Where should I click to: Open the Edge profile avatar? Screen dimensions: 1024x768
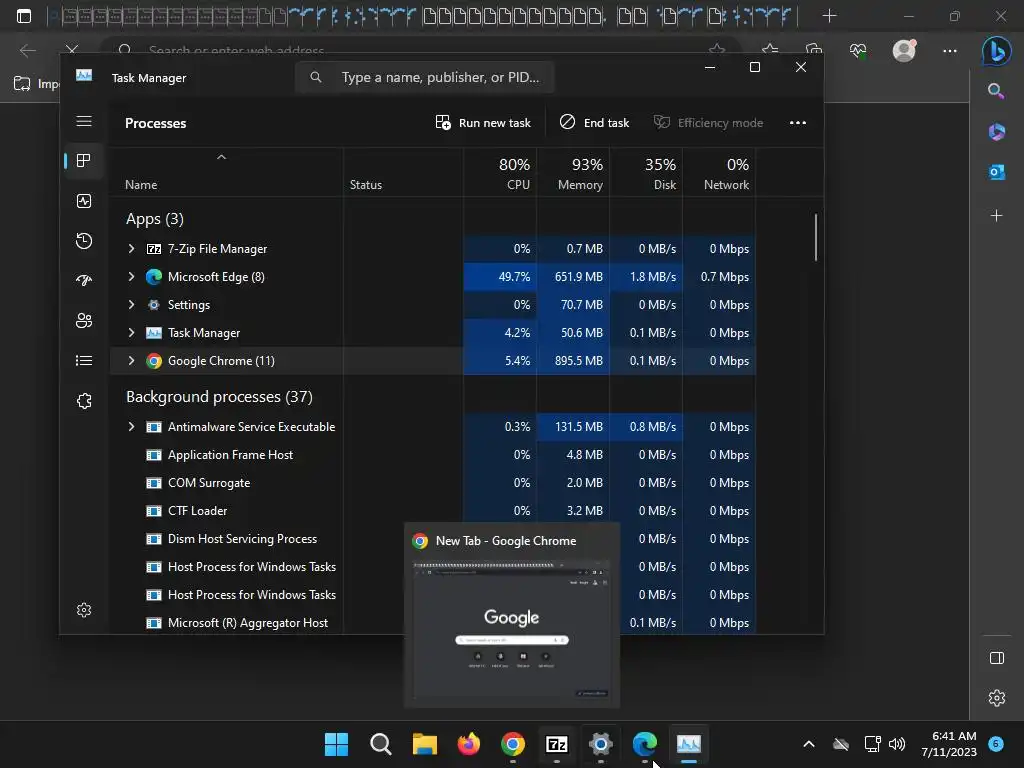[x=904, y=50]
